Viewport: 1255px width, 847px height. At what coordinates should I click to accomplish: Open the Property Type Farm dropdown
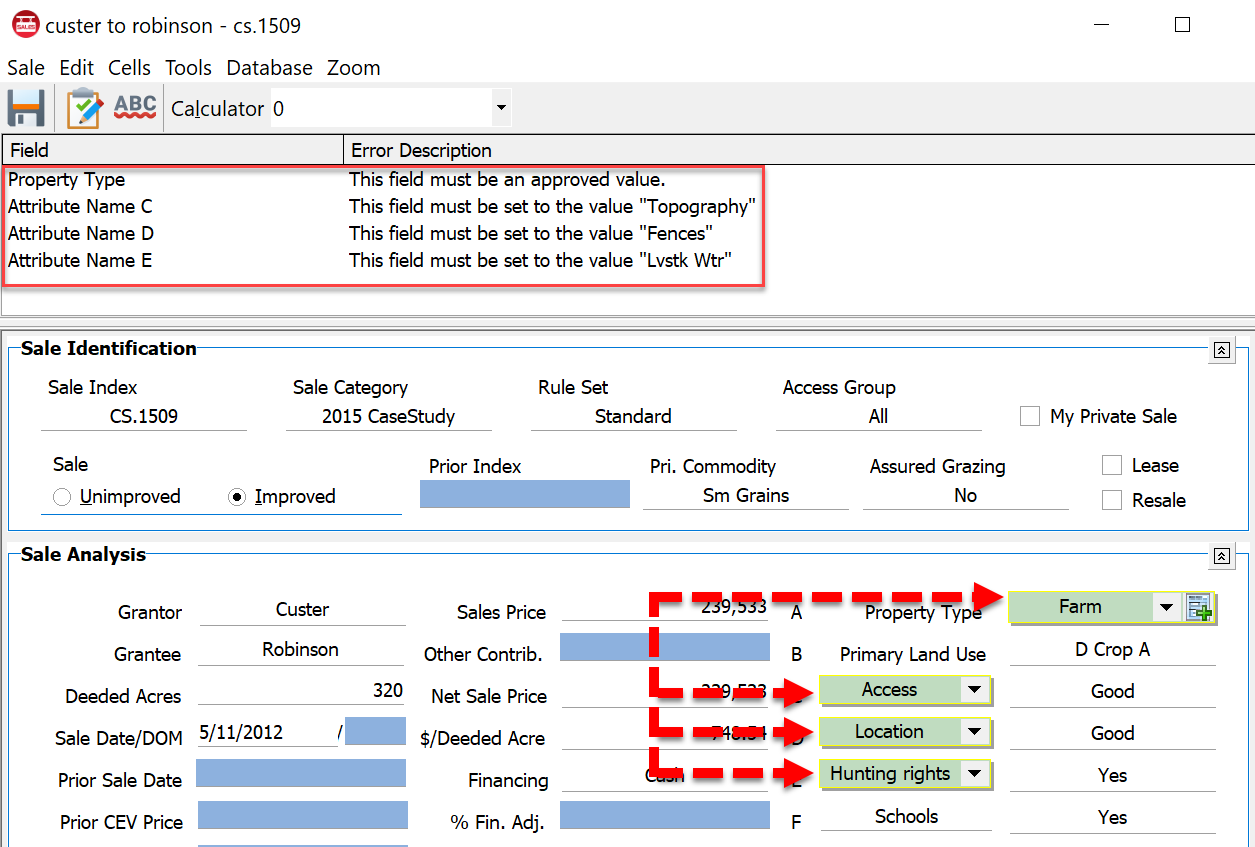[x=1165, y=607]
